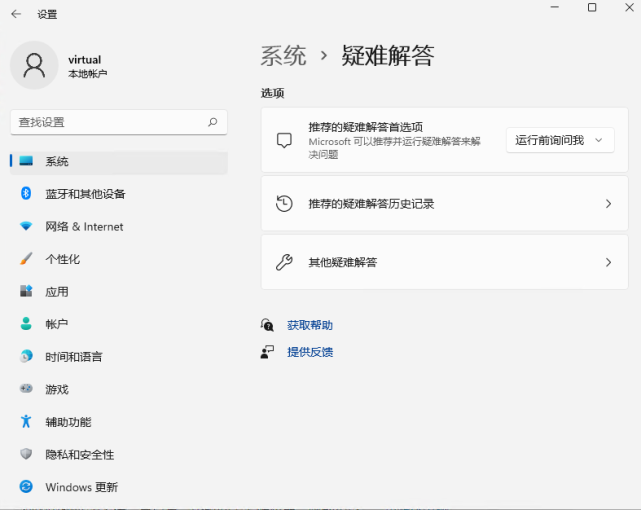Open 帐户 settings

(119, 324)
